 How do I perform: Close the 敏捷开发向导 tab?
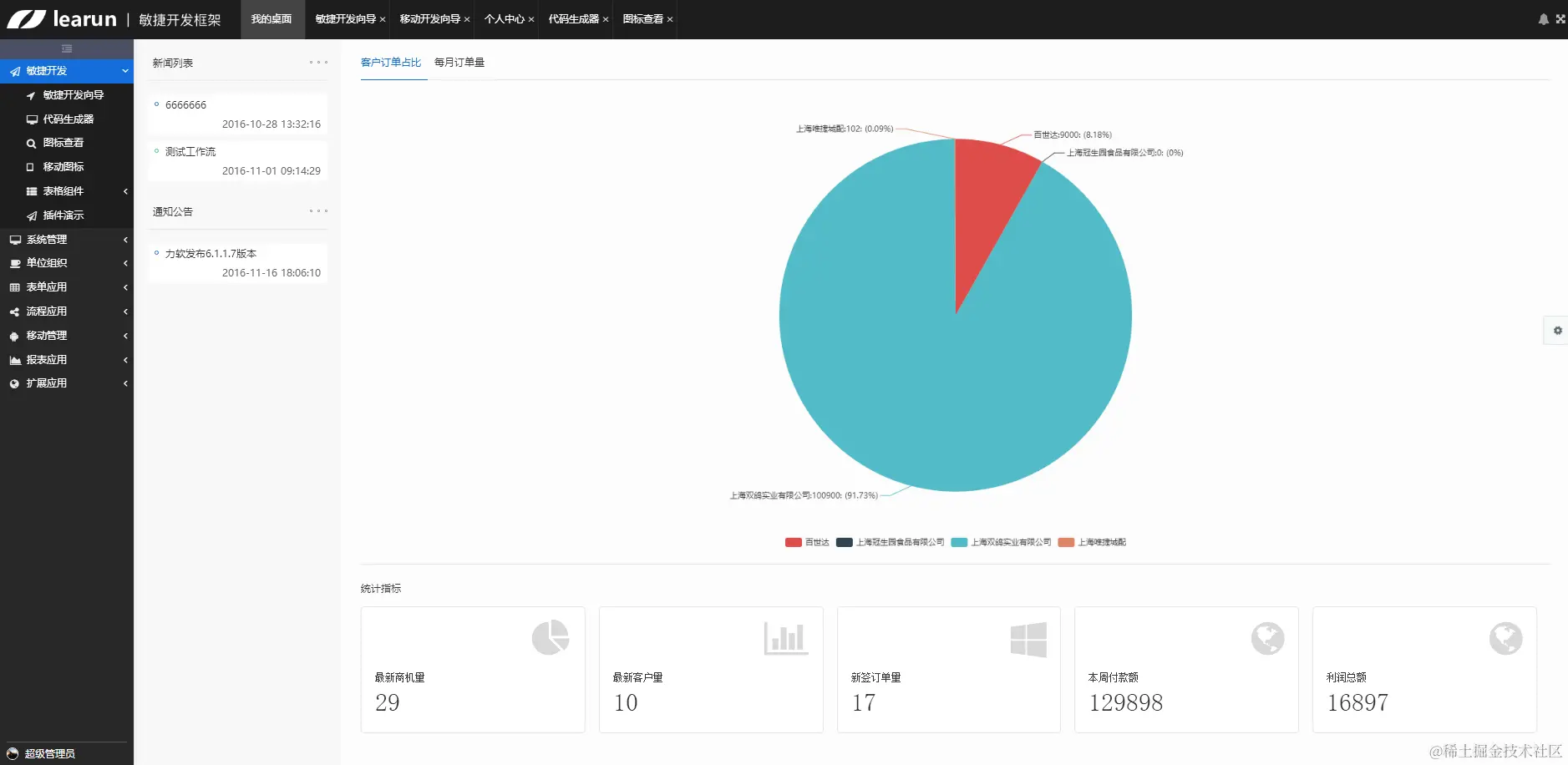(x=383, y=19)
